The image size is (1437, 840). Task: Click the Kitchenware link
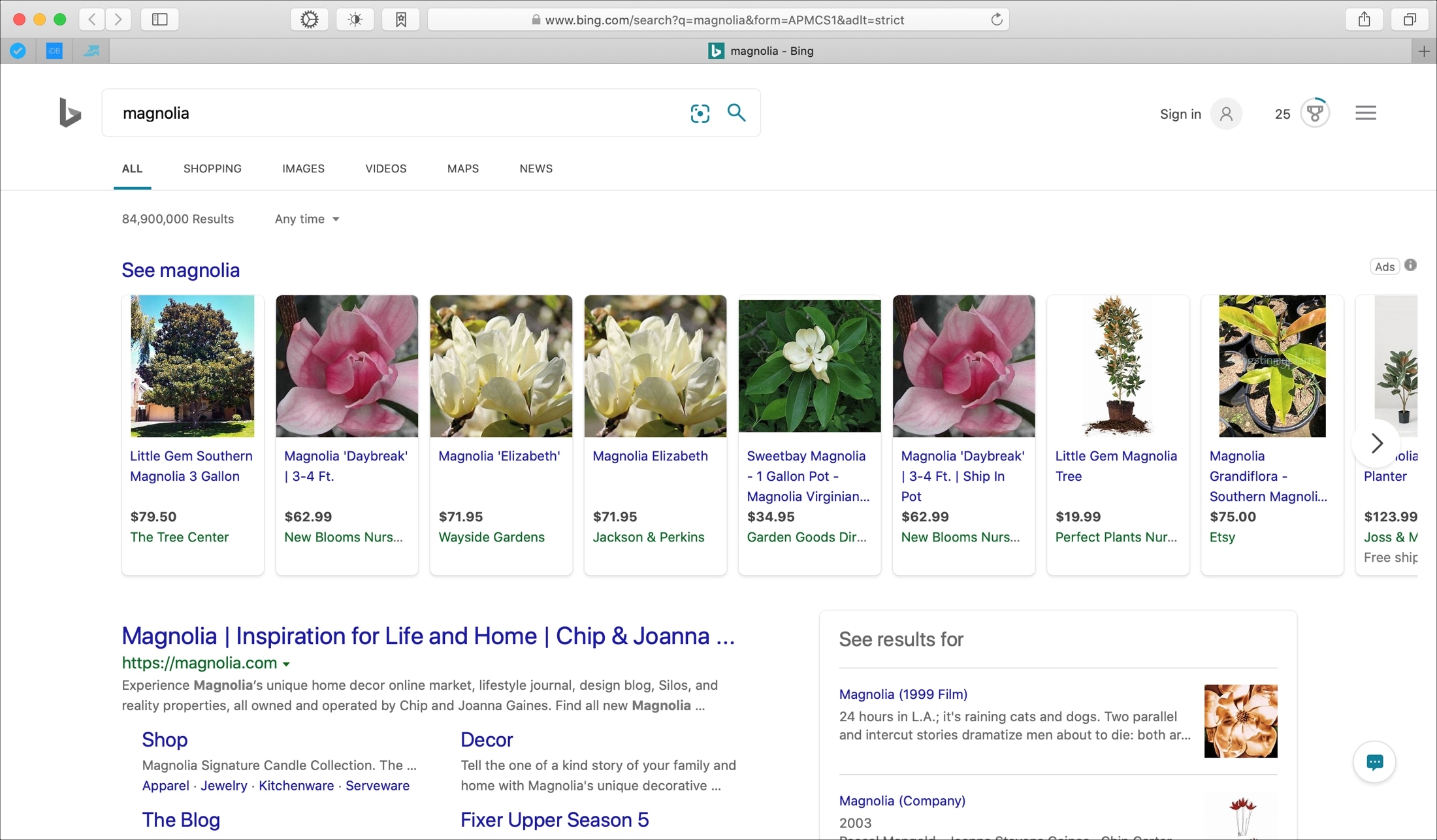[297, 786]
